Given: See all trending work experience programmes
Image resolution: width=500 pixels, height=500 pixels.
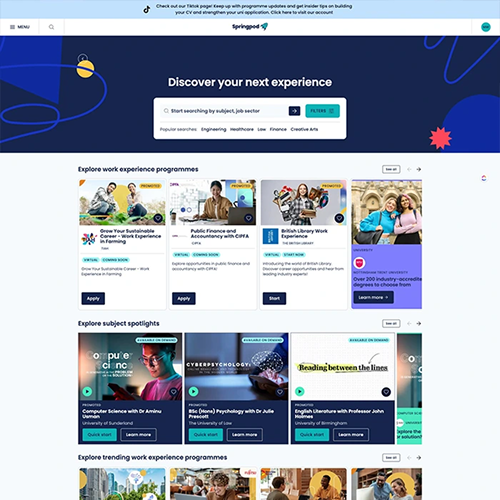Looking at the screenshot, I should click(391, 458).
